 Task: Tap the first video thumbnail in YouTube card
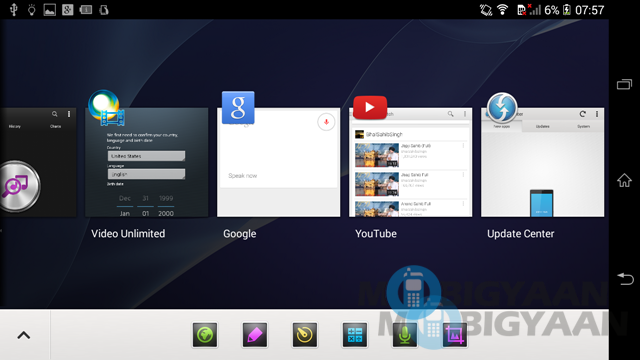pyautogui.click(x=376, y=155)
